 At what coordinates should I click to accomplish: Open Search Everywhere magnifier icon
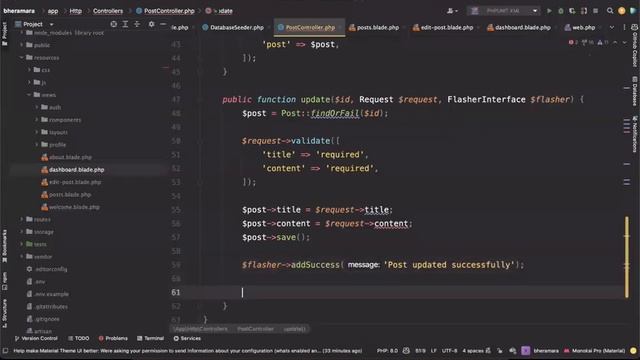(610, 11)
